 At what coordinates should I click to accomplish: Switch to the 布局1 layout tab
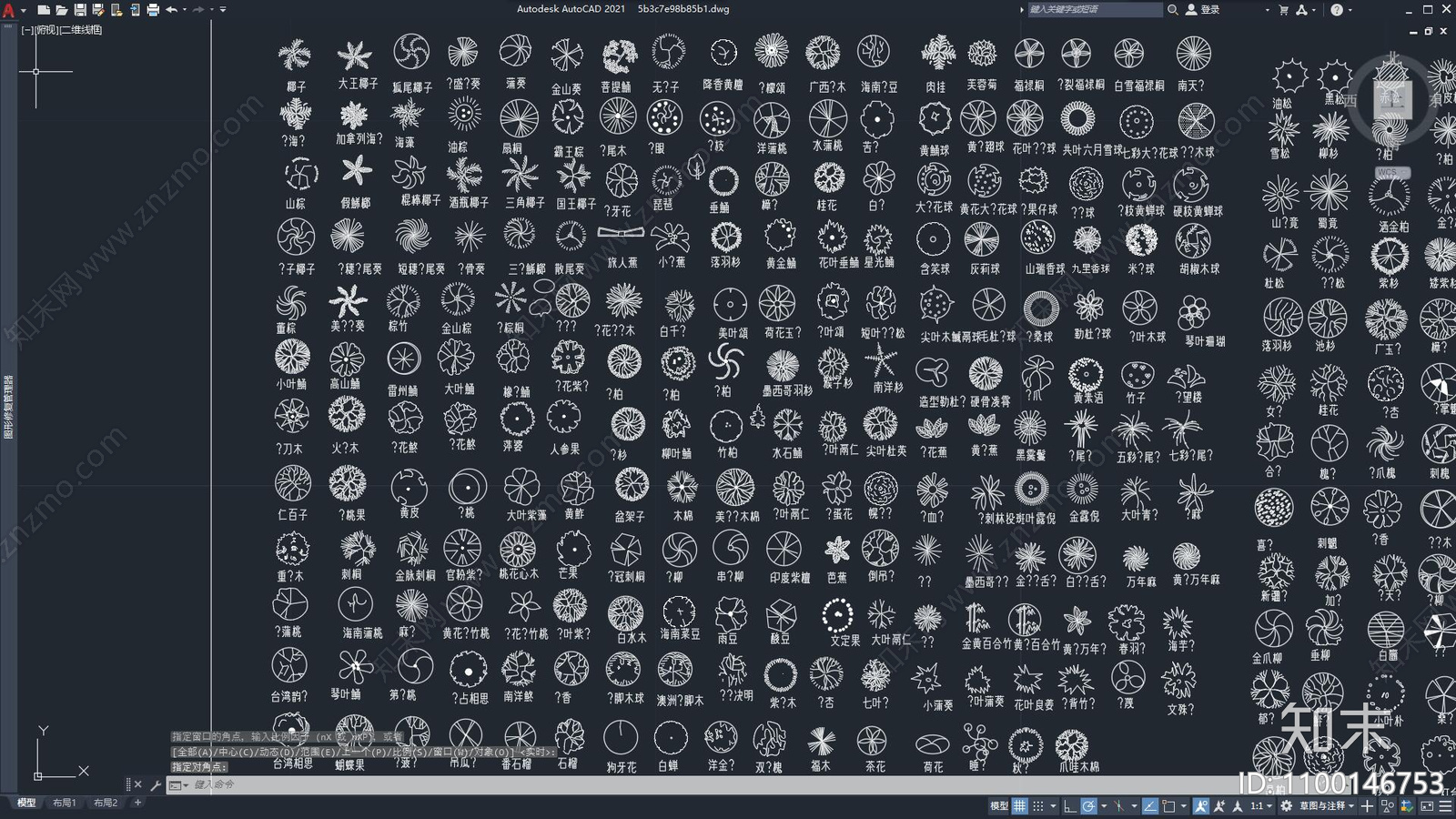click(x=65, y=803)
